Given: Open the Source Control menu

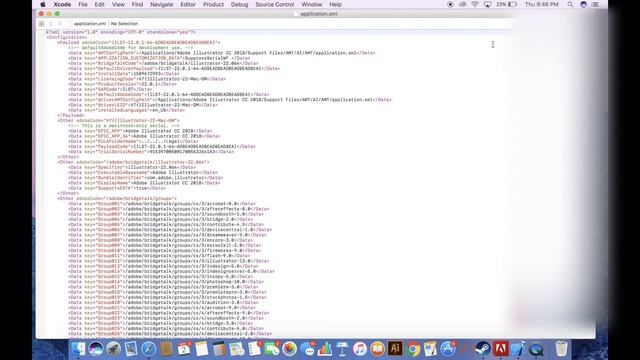Looking at the screenshot, I should [x=275, y=4].
